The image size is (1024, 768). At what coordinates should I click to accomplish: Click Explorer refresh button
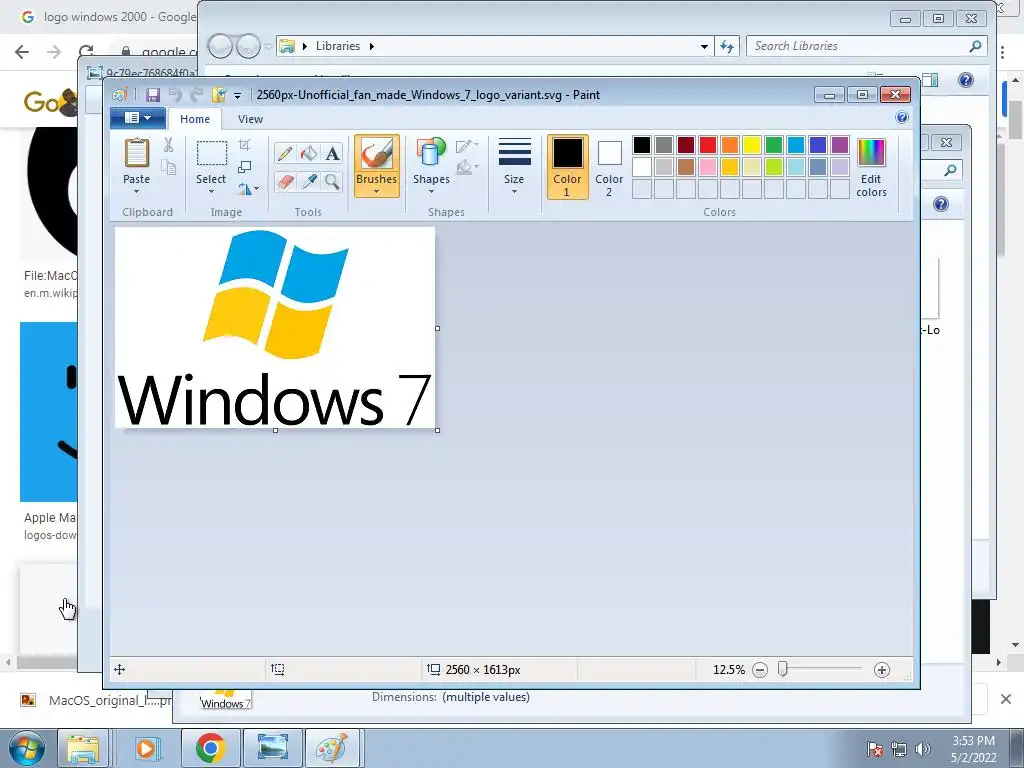[727, 46]
